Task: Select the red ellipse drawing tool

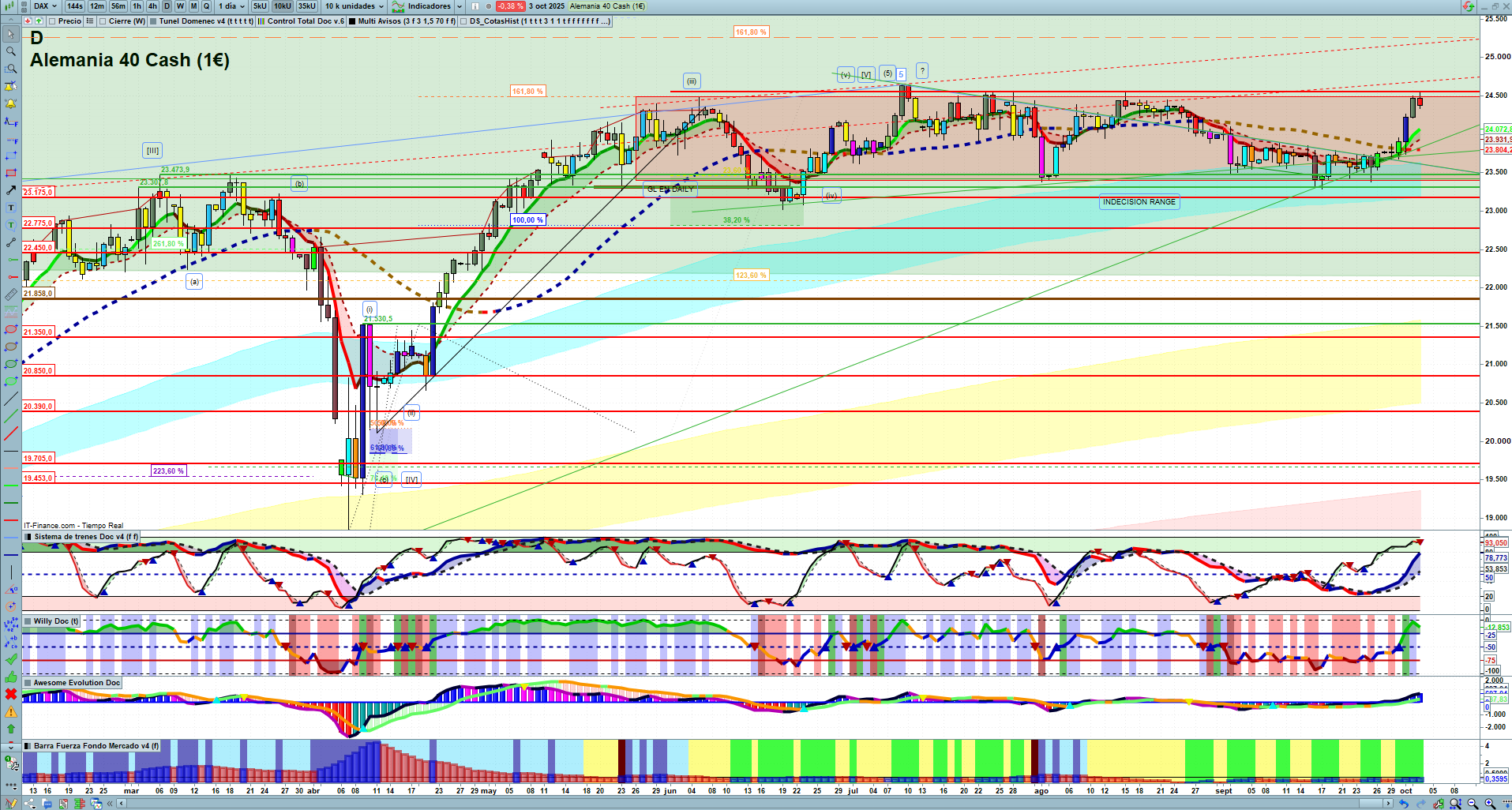Action: tap(10, 329)
